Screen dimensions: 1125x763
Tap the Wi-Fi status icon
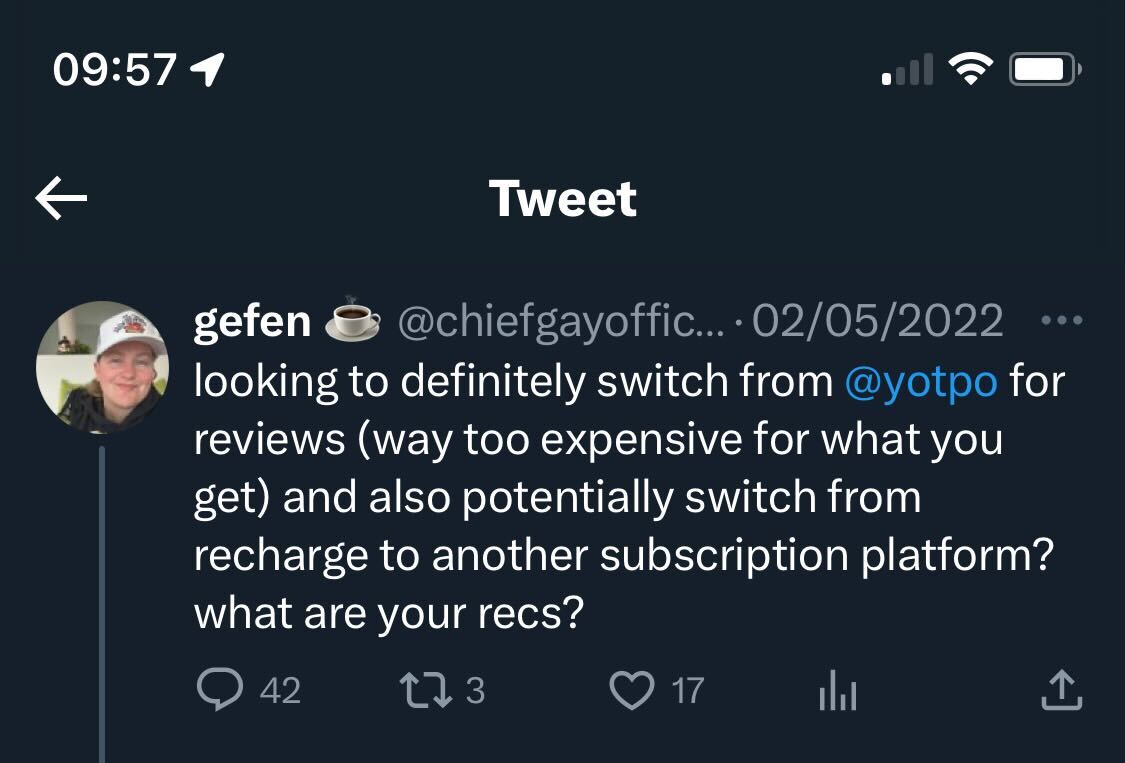(969, 69)
